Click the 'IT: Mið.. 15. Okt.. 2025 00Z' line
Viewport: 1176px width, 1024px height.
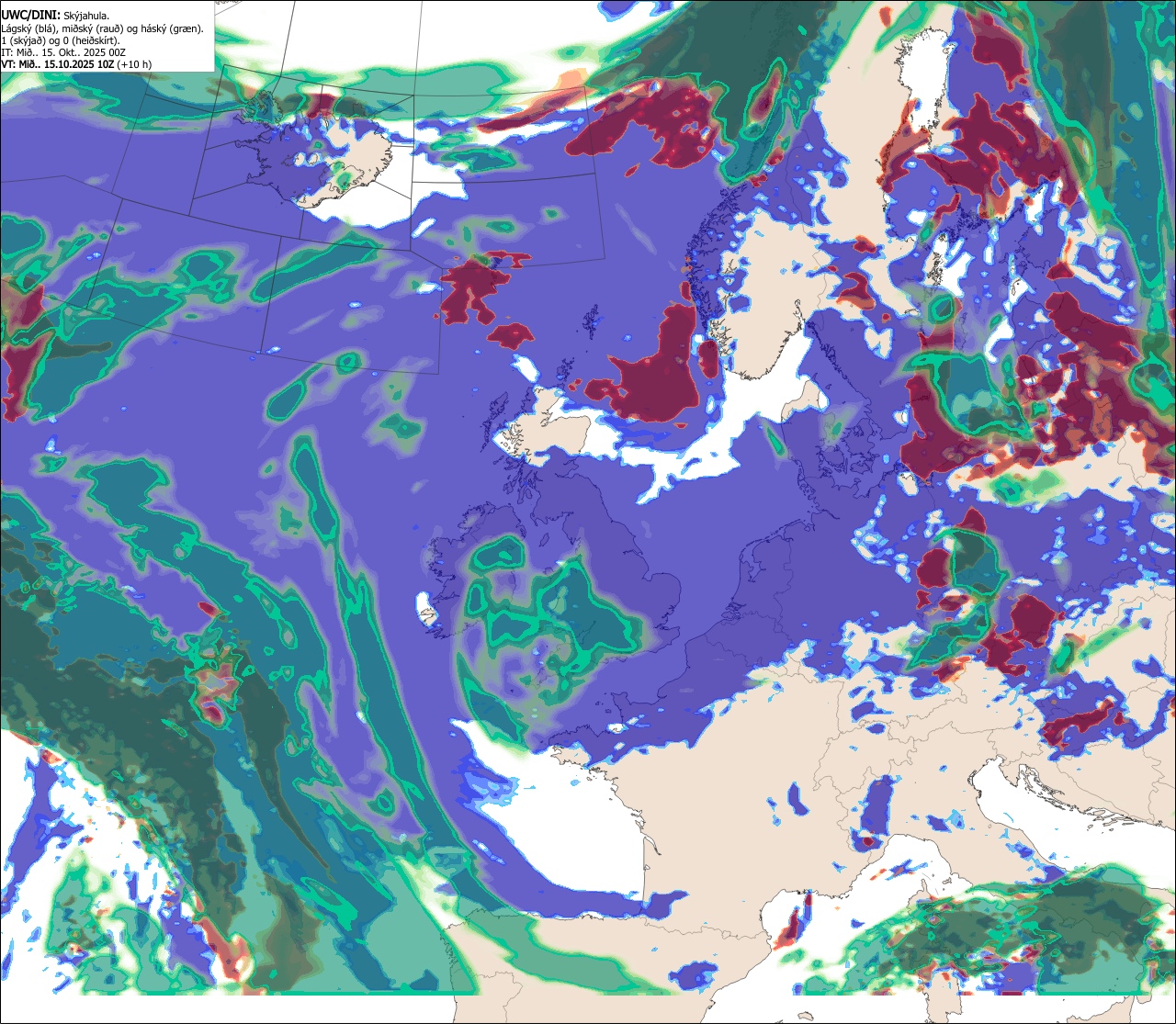(x=63, y=52)
